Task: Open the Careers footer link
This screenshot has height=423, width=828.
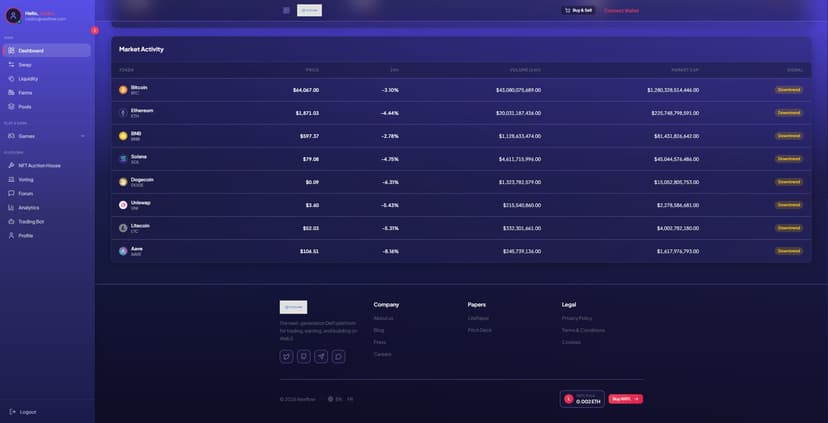Action: (382, 354)
